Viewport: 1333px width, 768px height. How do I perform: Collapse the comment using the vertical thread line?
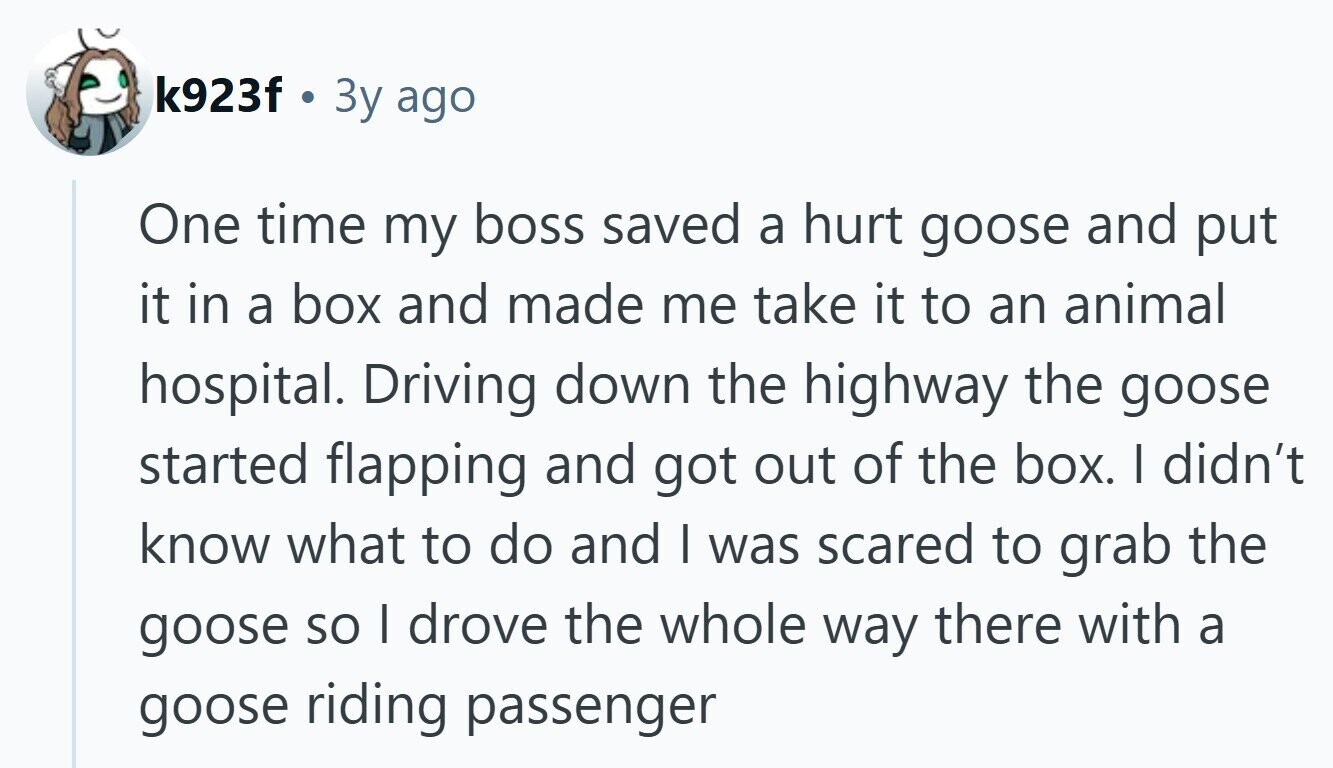(x=74, y=470)
